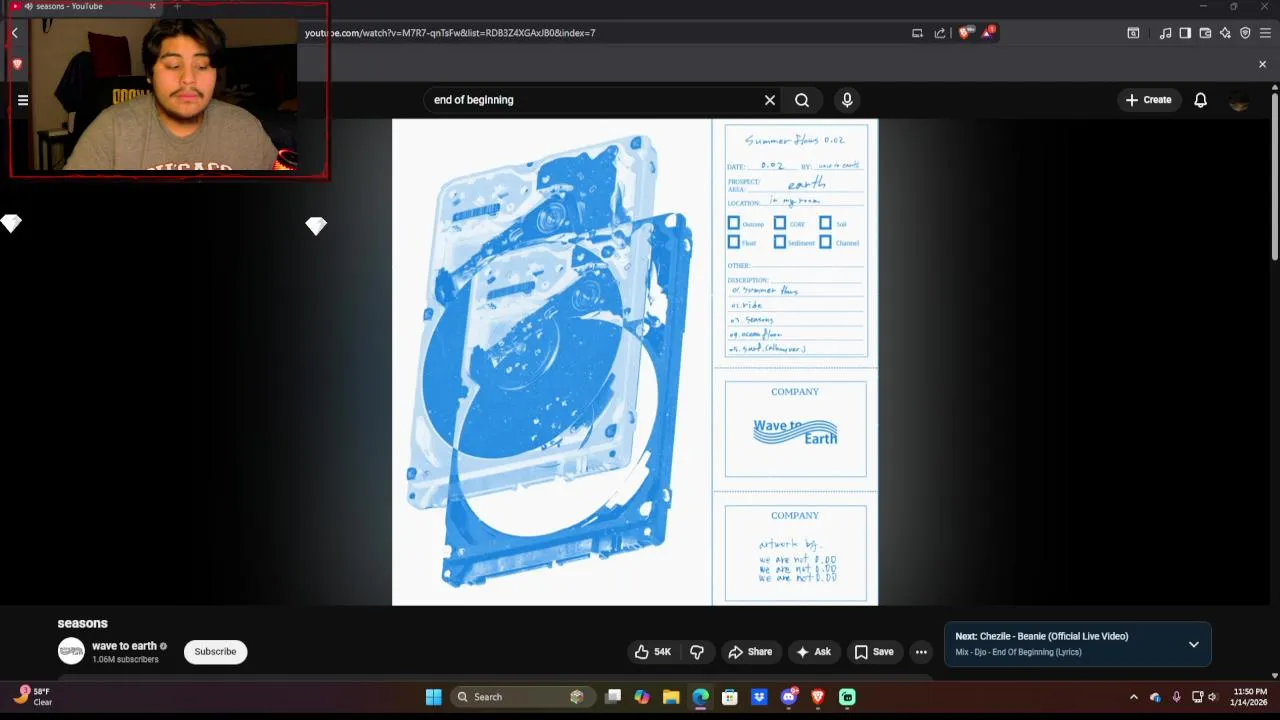Open the Create menu button

1148,100
